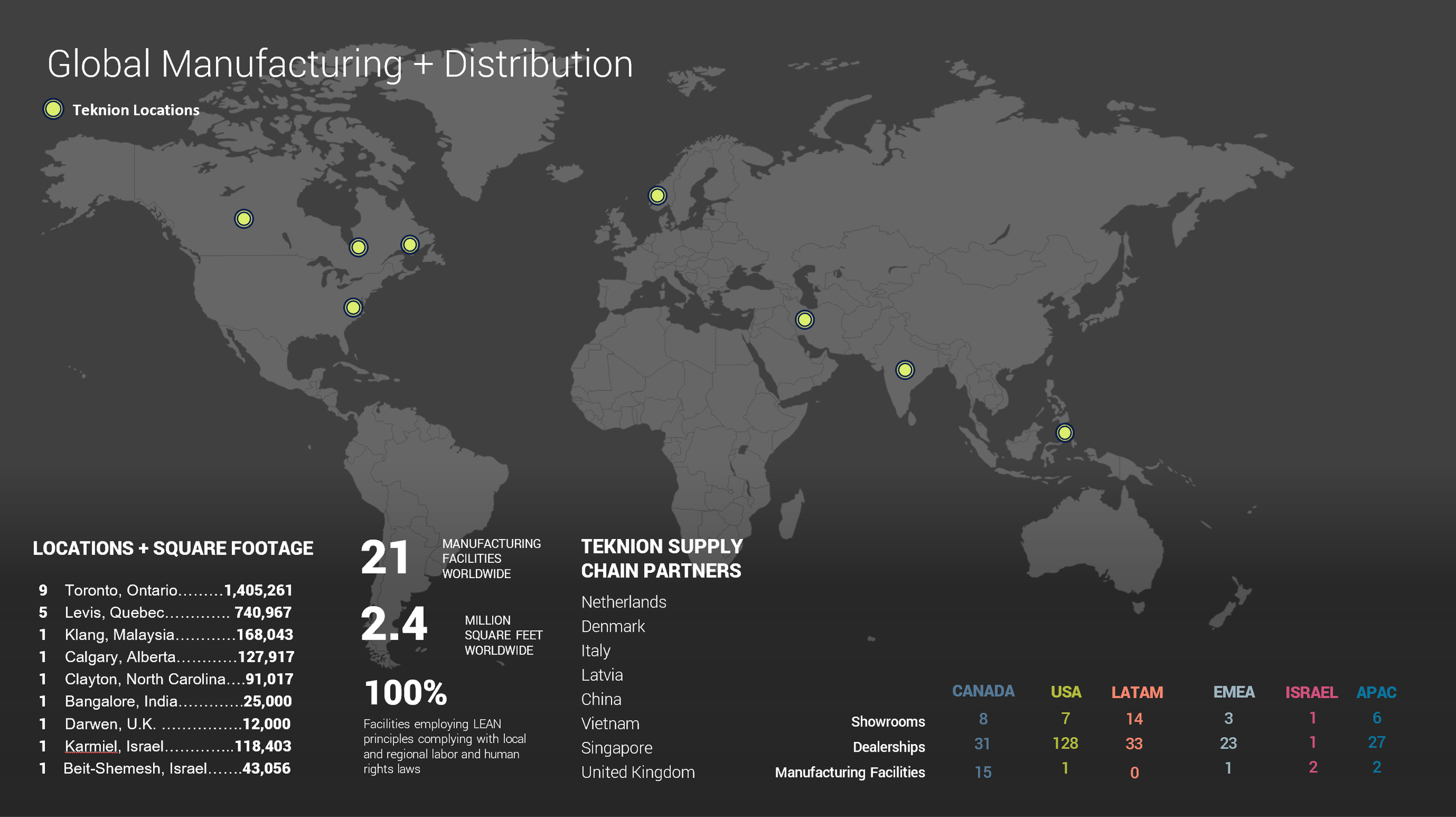Click the CANADA column header
This screenshot has height=817, width=1456.
[x=983, y=691]
